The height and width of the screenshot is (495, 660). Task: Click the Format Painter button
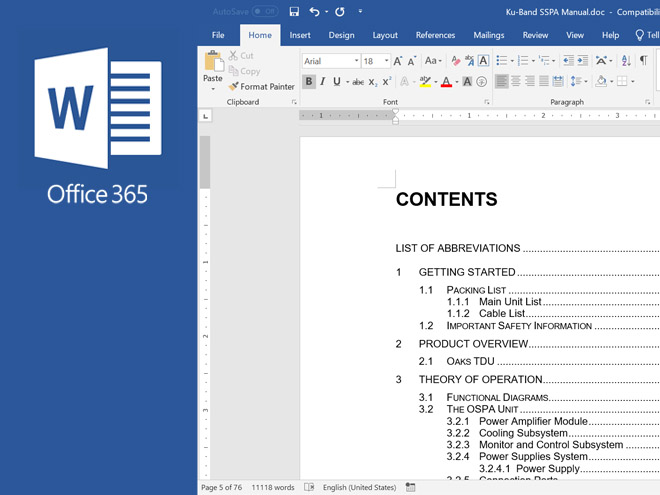click(x=261, y=87)
